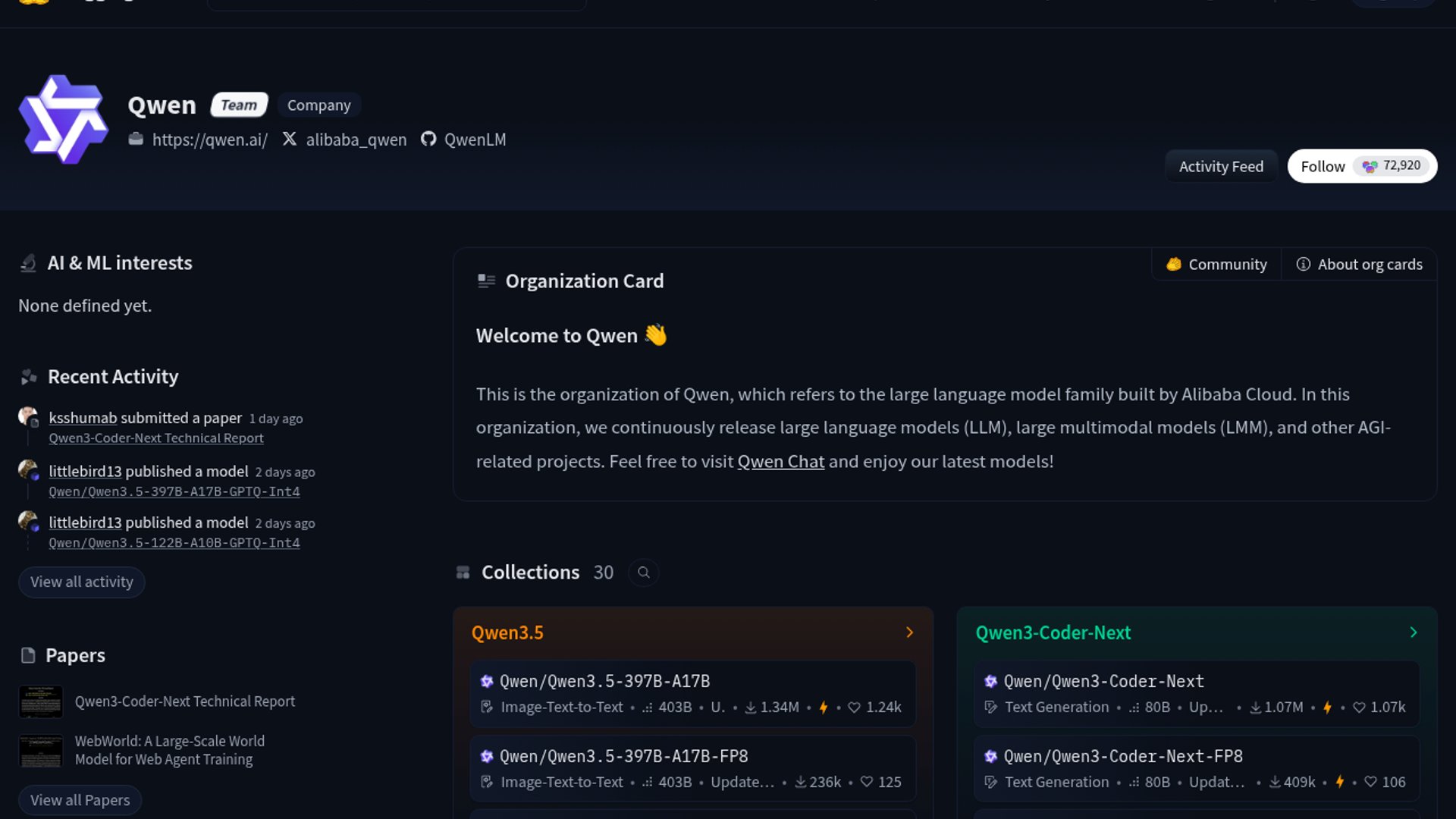Screen dimensions: 1456x819
Task: Click ksshumab's avatar in Recent Activity
Action: coord(28,416)
